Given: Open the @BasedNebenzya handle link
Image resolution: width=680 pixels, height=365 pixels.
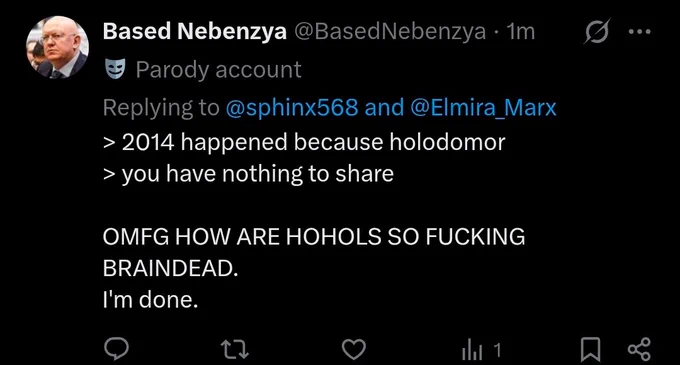Looking at the screenshot, I should point(390,32).
